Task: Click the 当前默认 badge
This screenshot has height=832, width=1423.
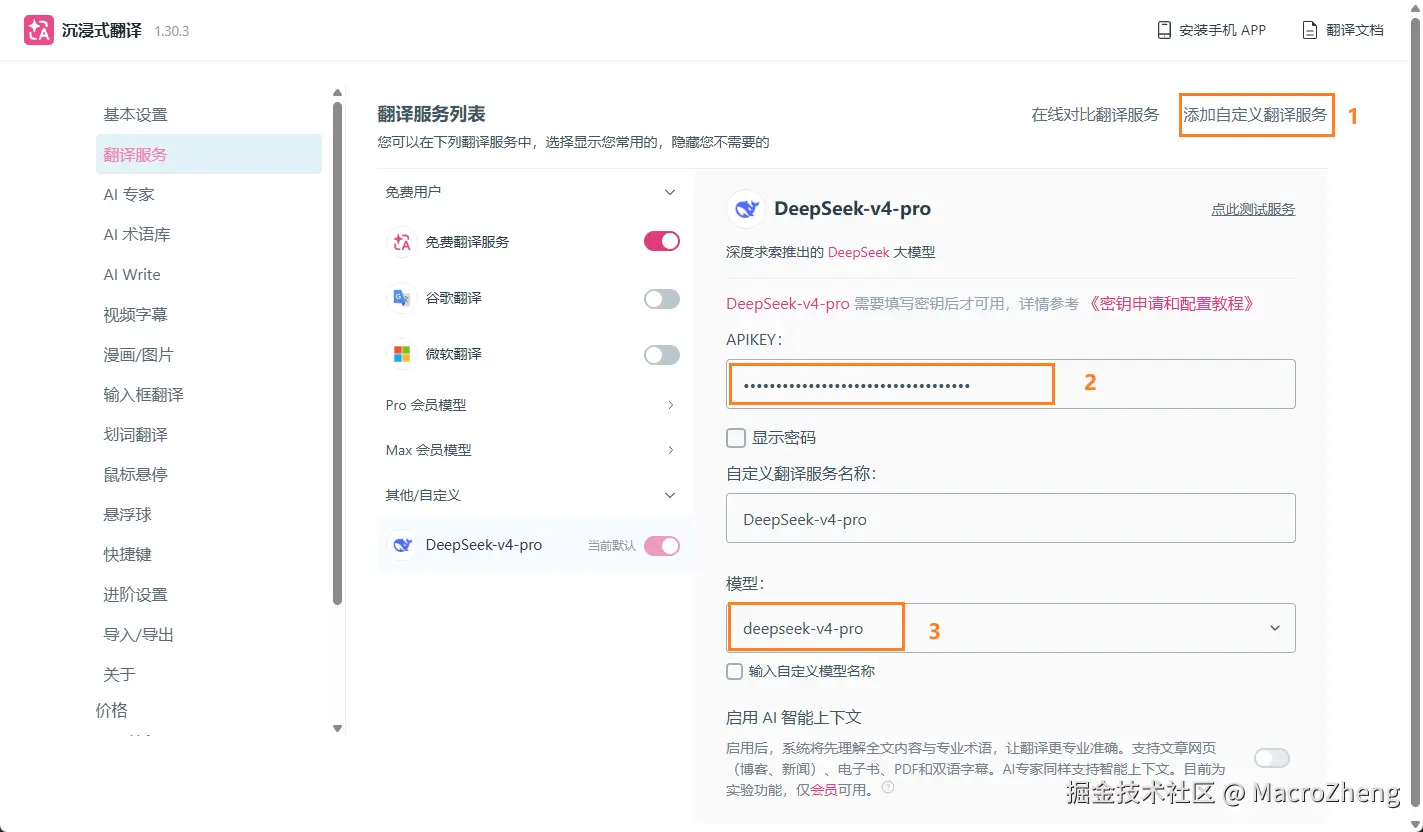Action: (x=611, y=546)
